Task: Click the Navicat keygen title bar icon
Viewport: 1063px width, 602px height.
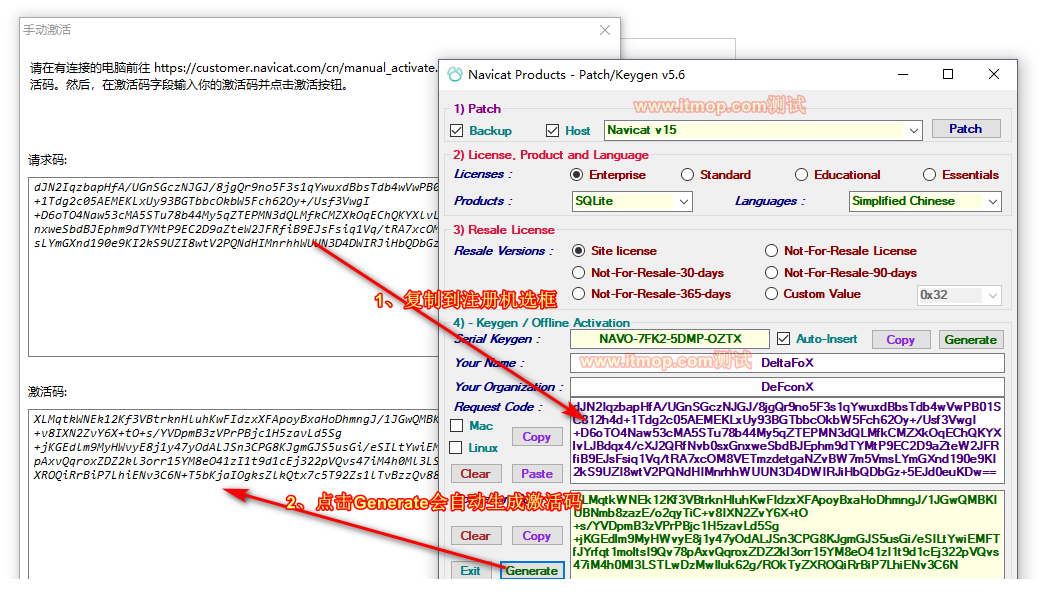Action: [x=455, y=75]
